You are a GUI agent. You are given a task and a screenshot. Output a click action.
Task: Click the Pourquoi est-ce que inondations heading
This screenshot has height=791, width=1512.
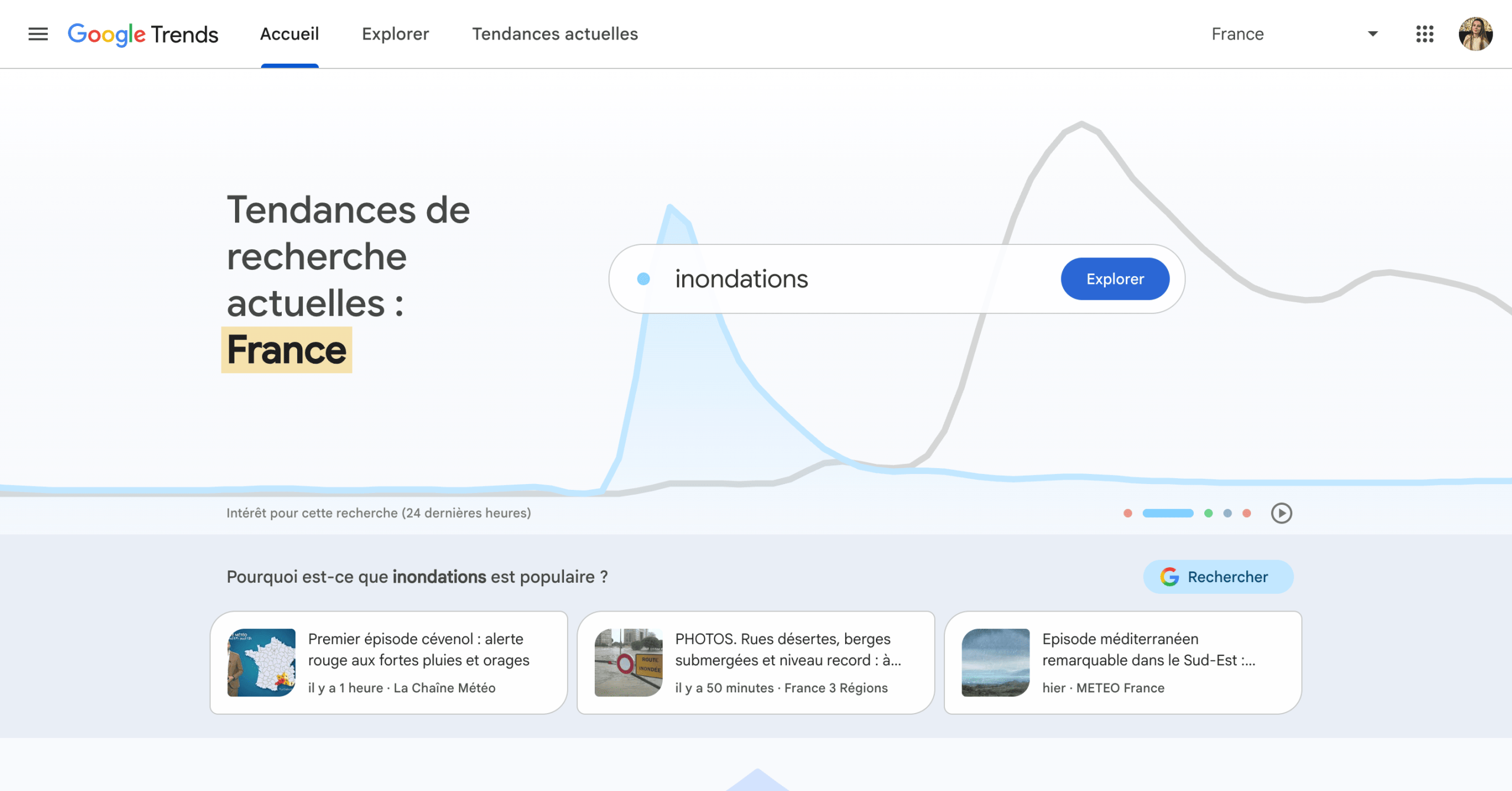point(417,577)
